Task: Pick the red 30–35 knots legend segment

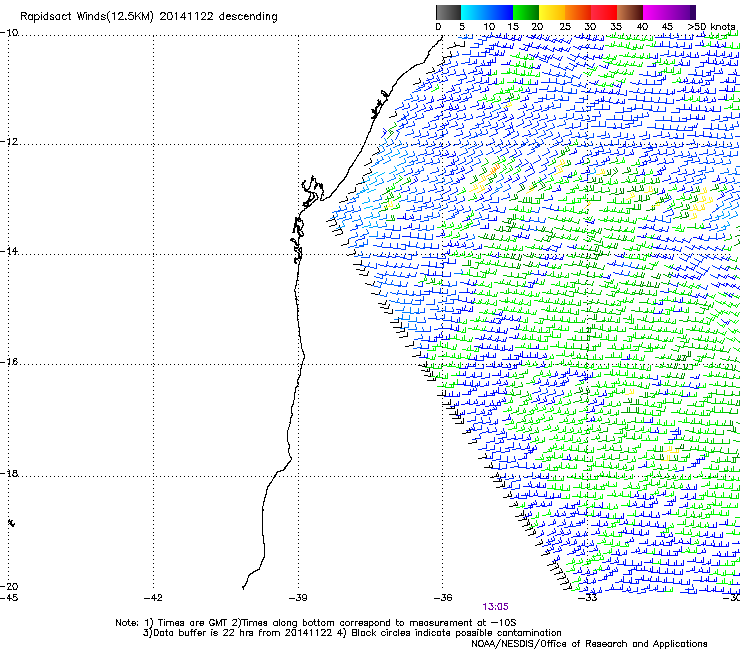Action: (604, 12)
